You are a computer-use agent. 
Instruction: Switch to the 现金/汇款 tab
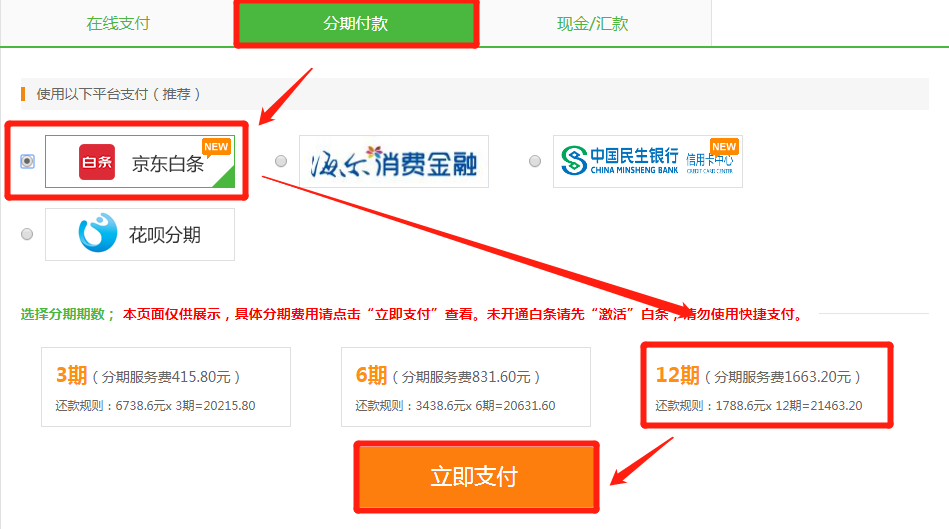pos(593,23)
